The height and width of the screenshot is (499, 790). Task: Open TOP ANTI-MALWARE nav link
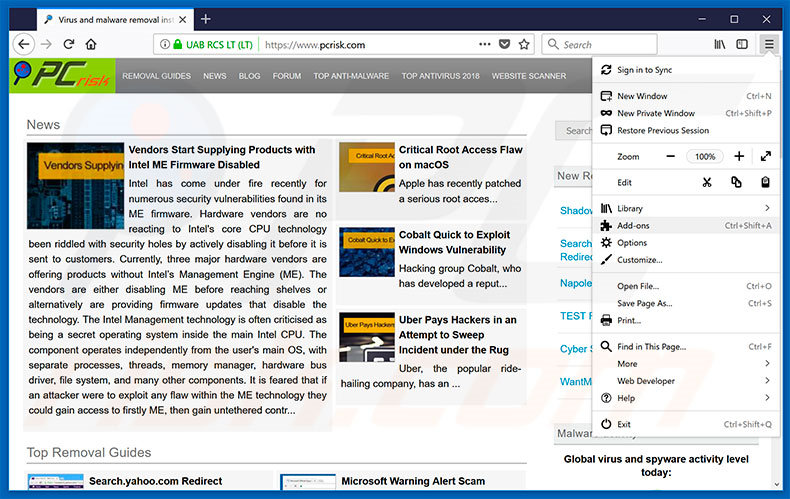pyautogui.click(x=351, y=76)
